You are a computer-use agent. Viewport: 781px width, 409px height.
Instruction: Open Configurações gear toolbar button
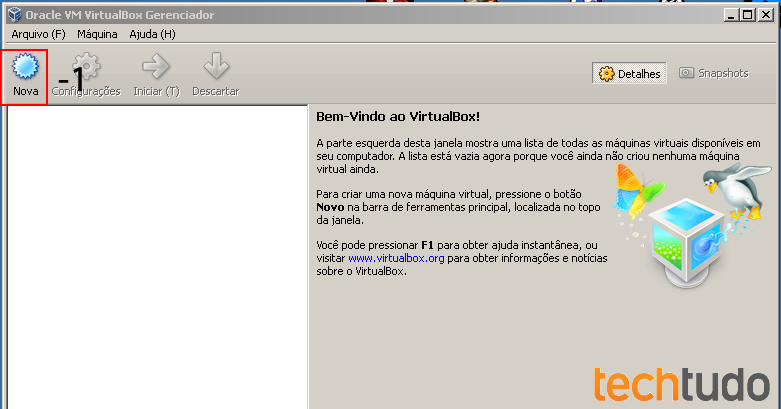(x=86, y=75)
